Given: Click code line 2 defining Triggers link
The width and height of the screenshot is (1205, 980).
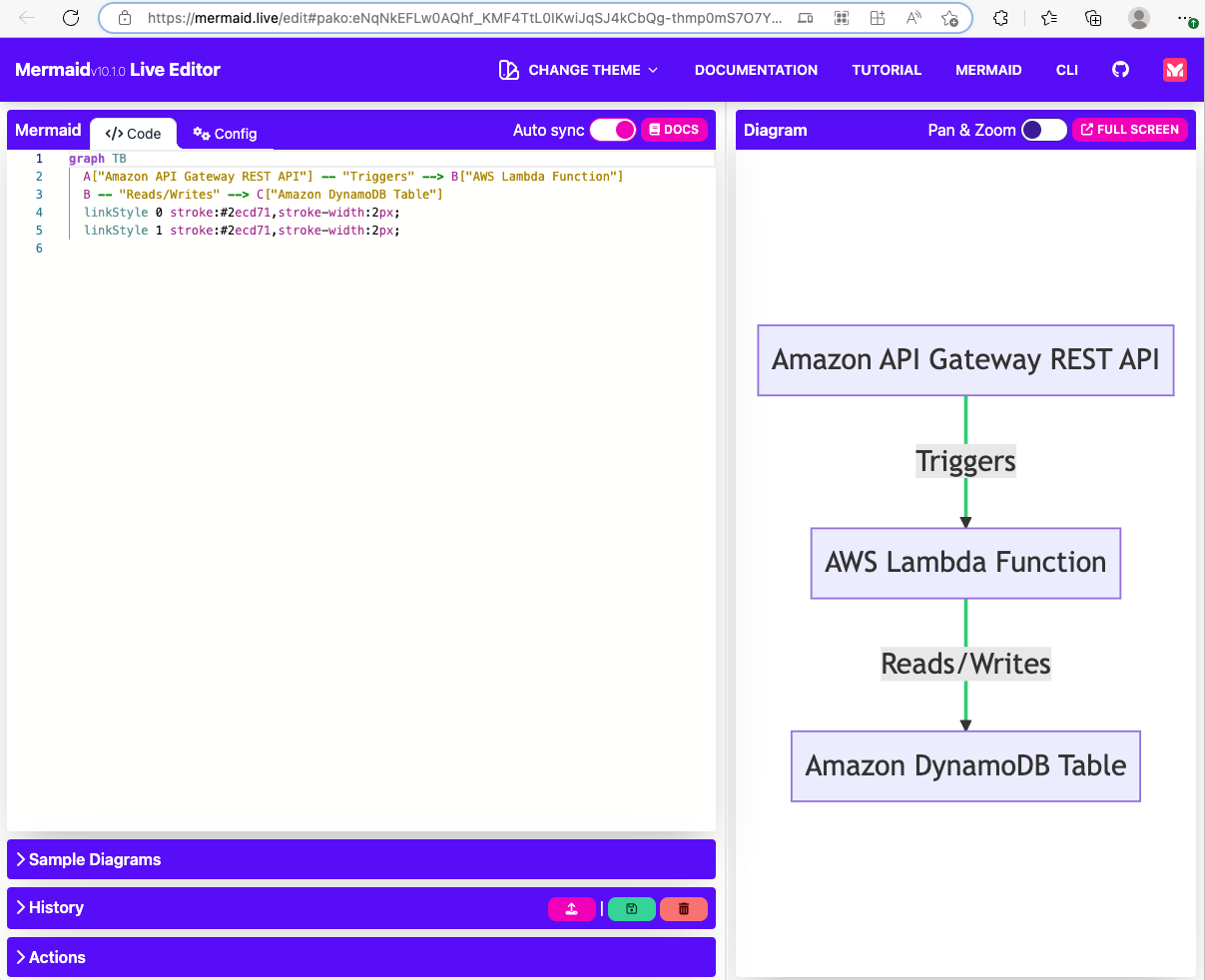Looking at the screenshot, I should tap(353, 177).
